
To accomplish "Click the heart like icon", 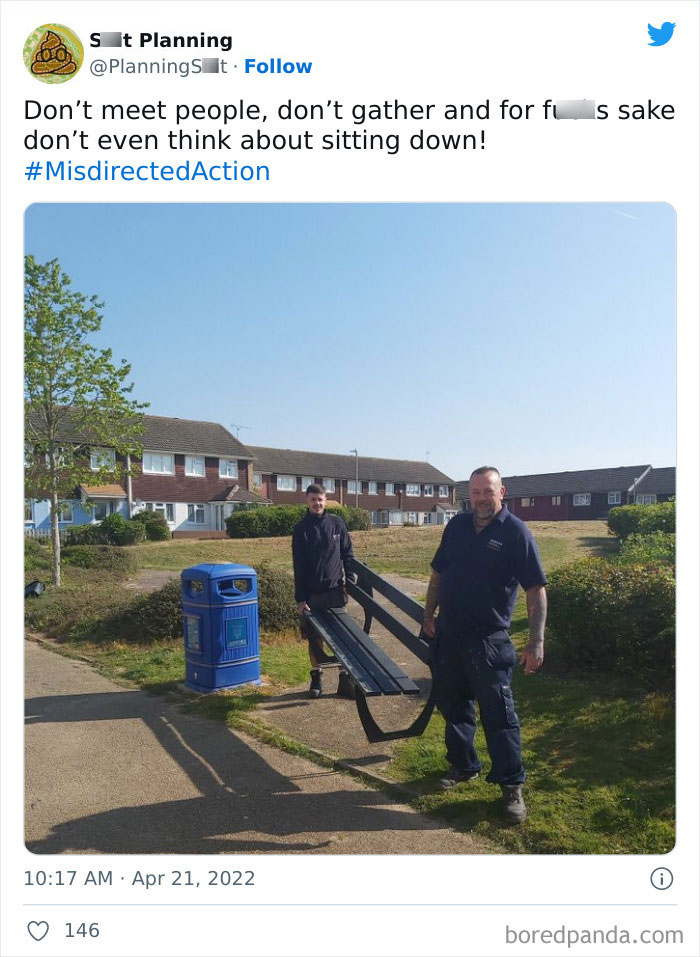I will (38, 931).
